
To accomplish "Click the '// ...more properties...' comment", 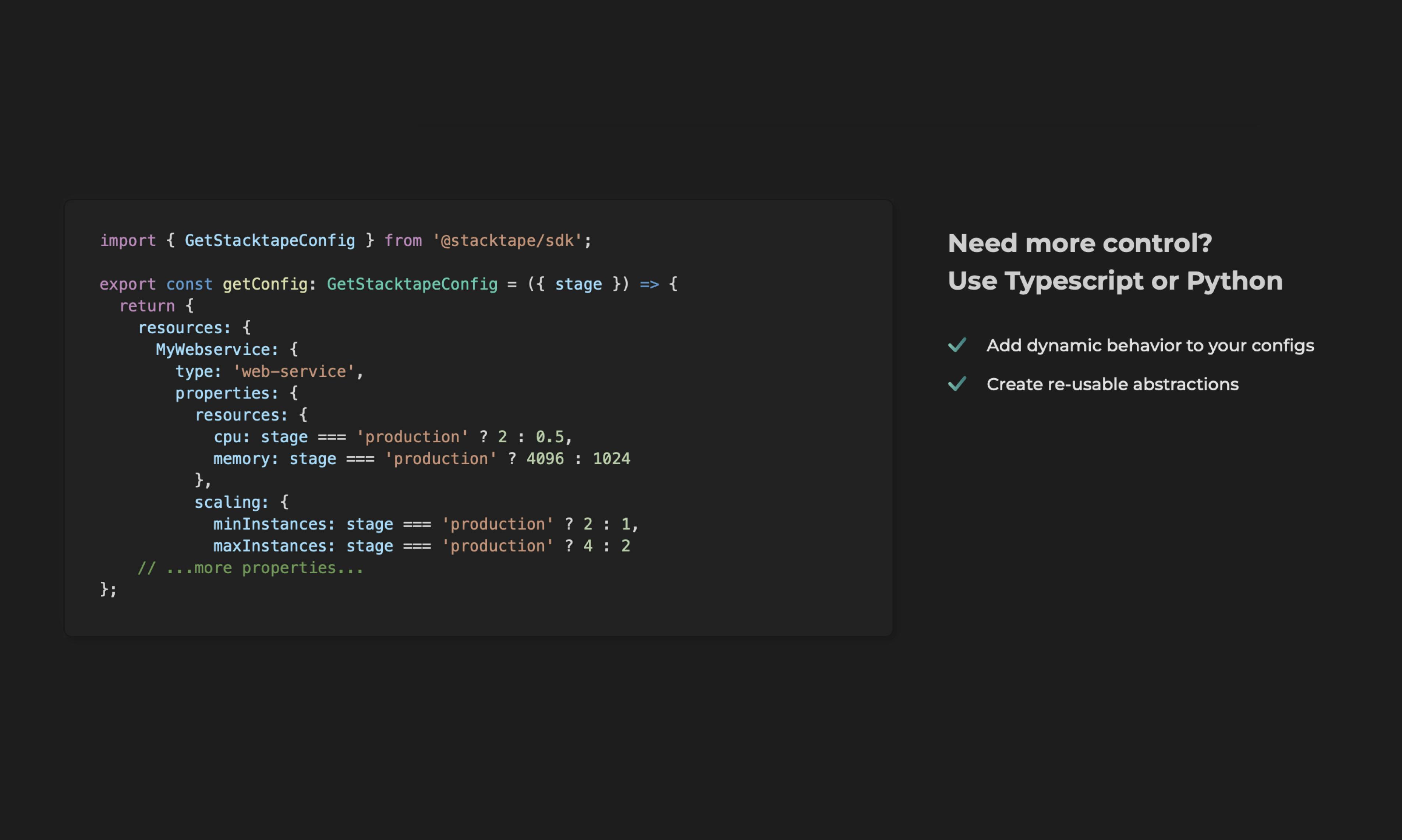I will point(251,568).
